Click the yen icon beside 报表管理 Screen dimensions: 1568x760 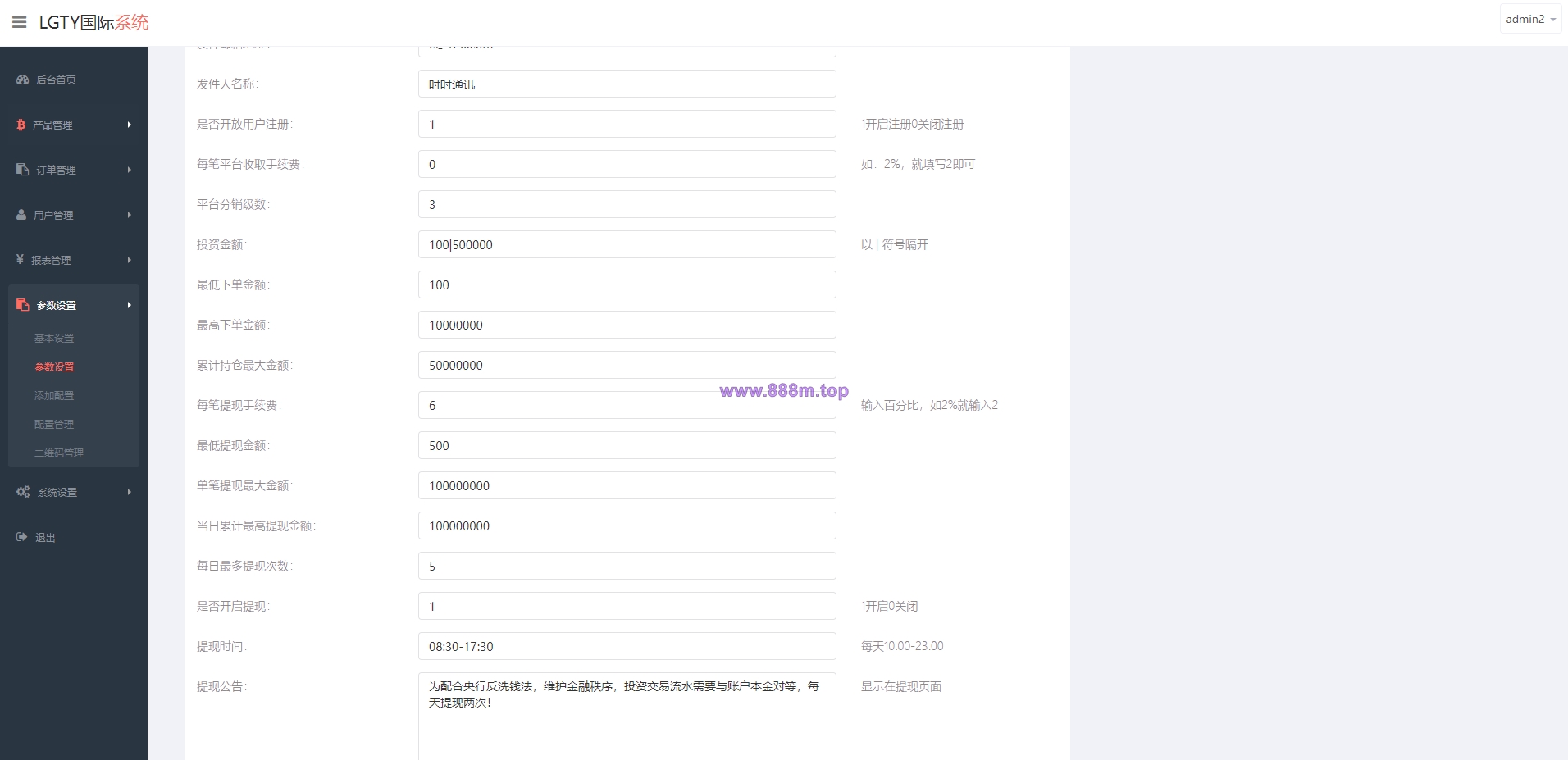pos(20,259)
